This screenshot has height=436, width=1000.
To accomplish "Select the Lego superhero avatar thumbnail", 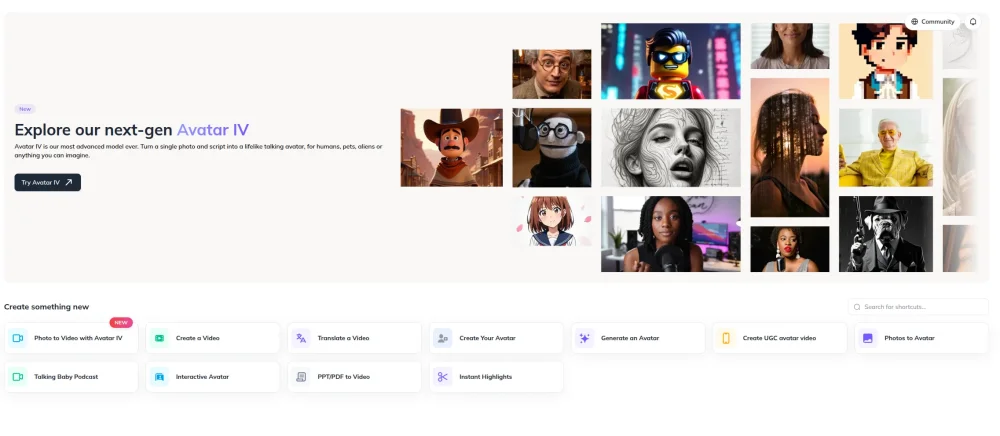I will [x=671, y=61].
